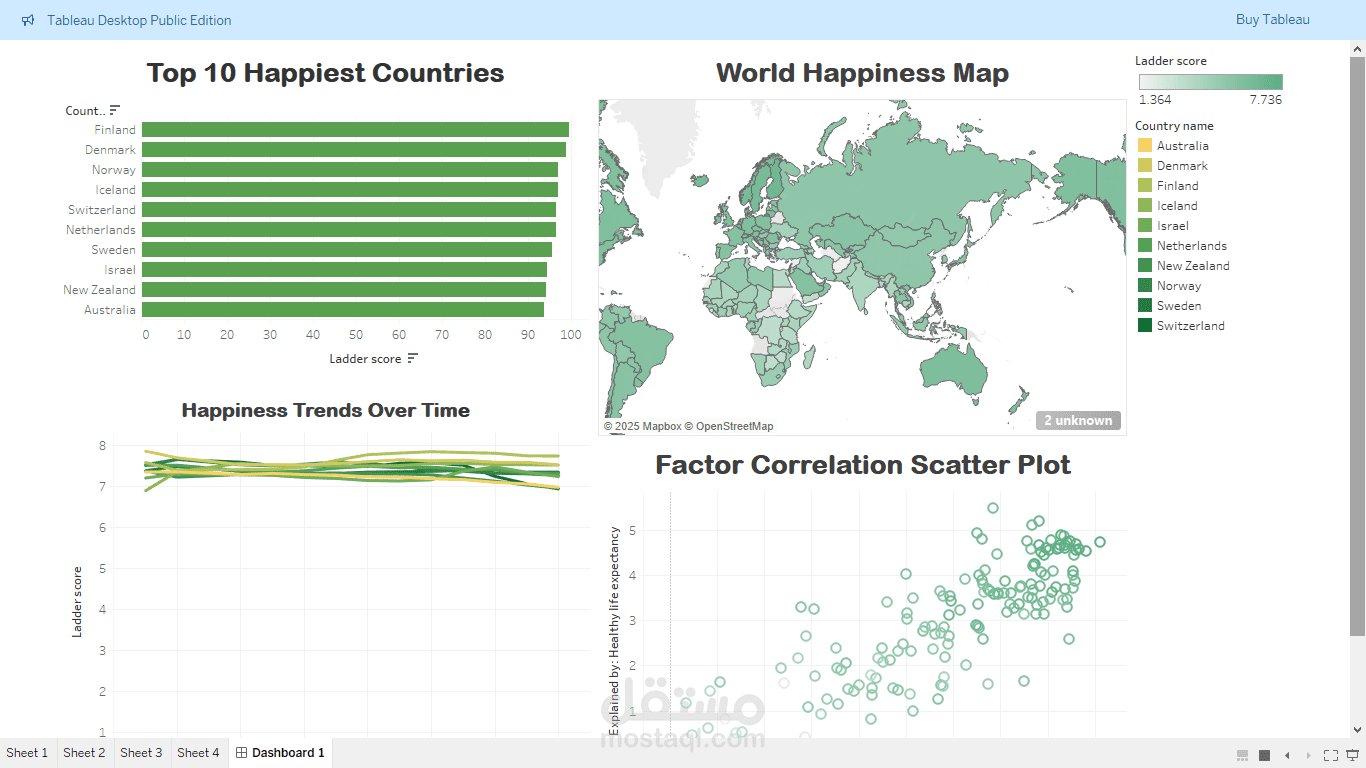Screen dimensions: 1366x768
Task: Click the Factor Correlation Scatter Plot title
Action: tap(863, 465)
